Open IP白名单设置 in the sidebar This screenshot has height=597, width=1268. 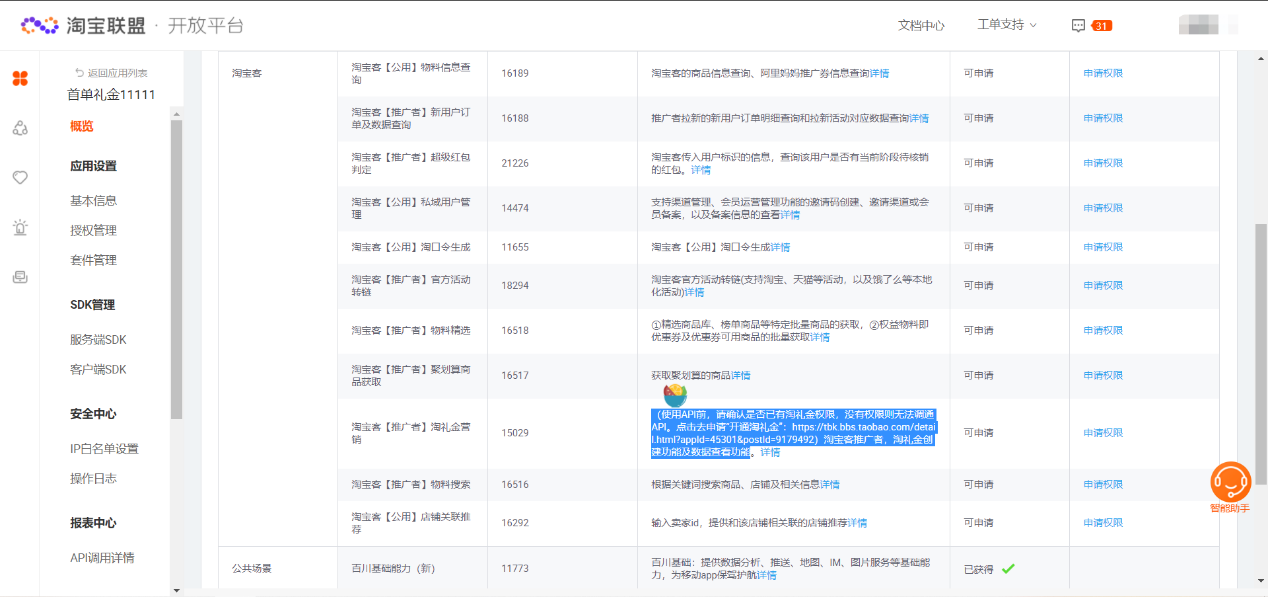(104, 448)
